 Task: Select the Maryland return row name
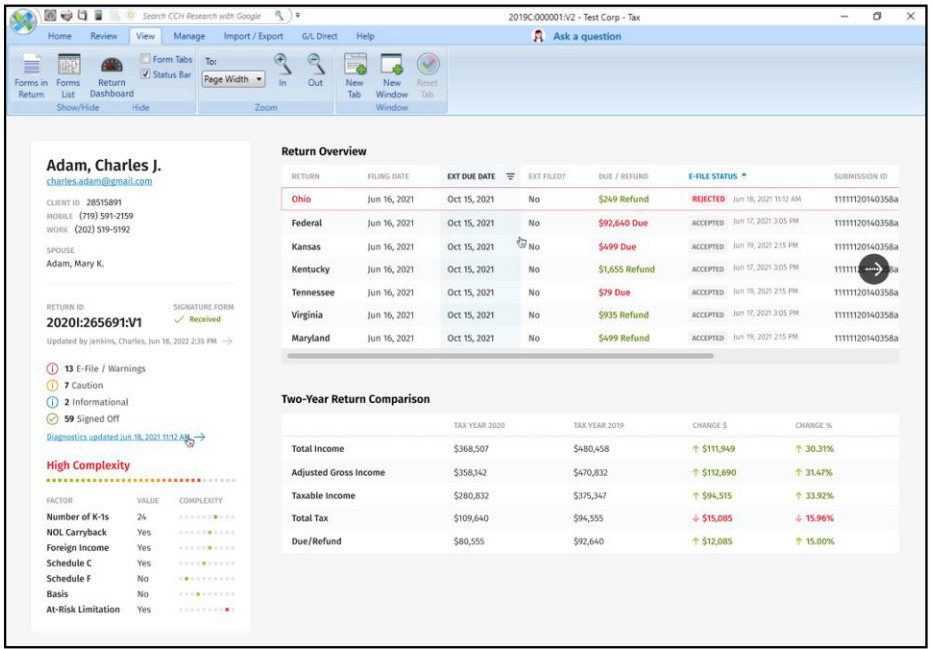310,338
